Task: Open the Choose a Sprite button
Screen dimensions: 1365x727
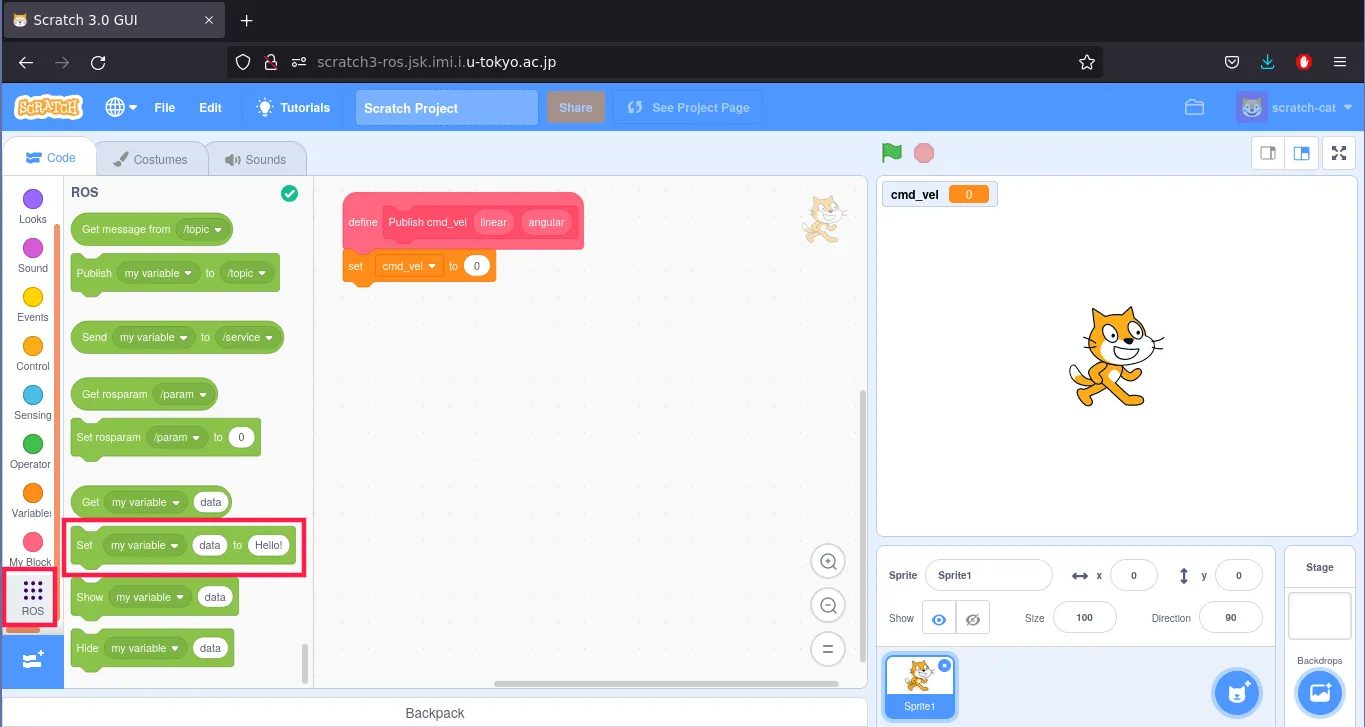Action: click(1236, 692)
